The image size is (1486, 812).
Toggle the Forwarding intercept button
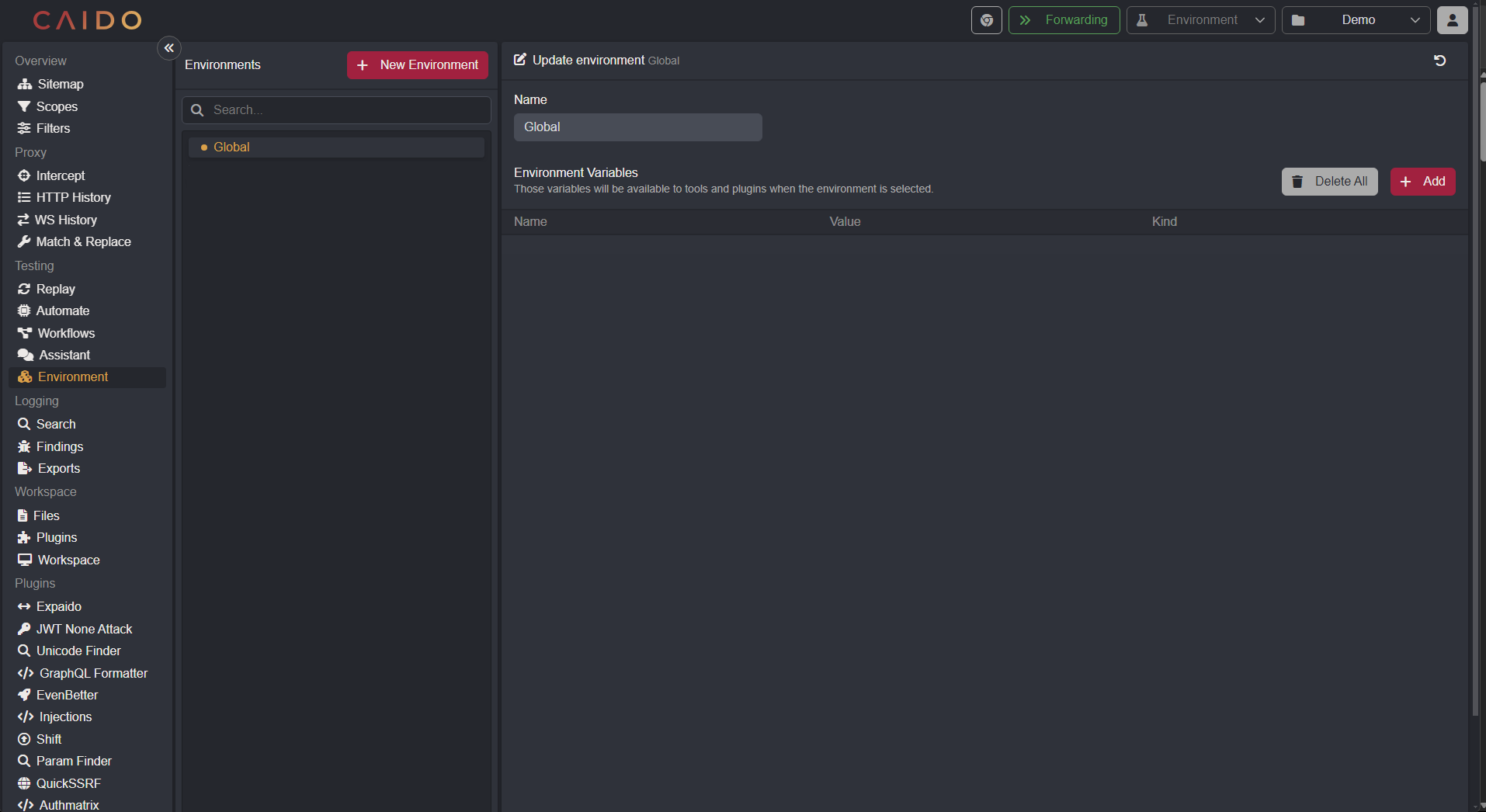point(1064,20)
